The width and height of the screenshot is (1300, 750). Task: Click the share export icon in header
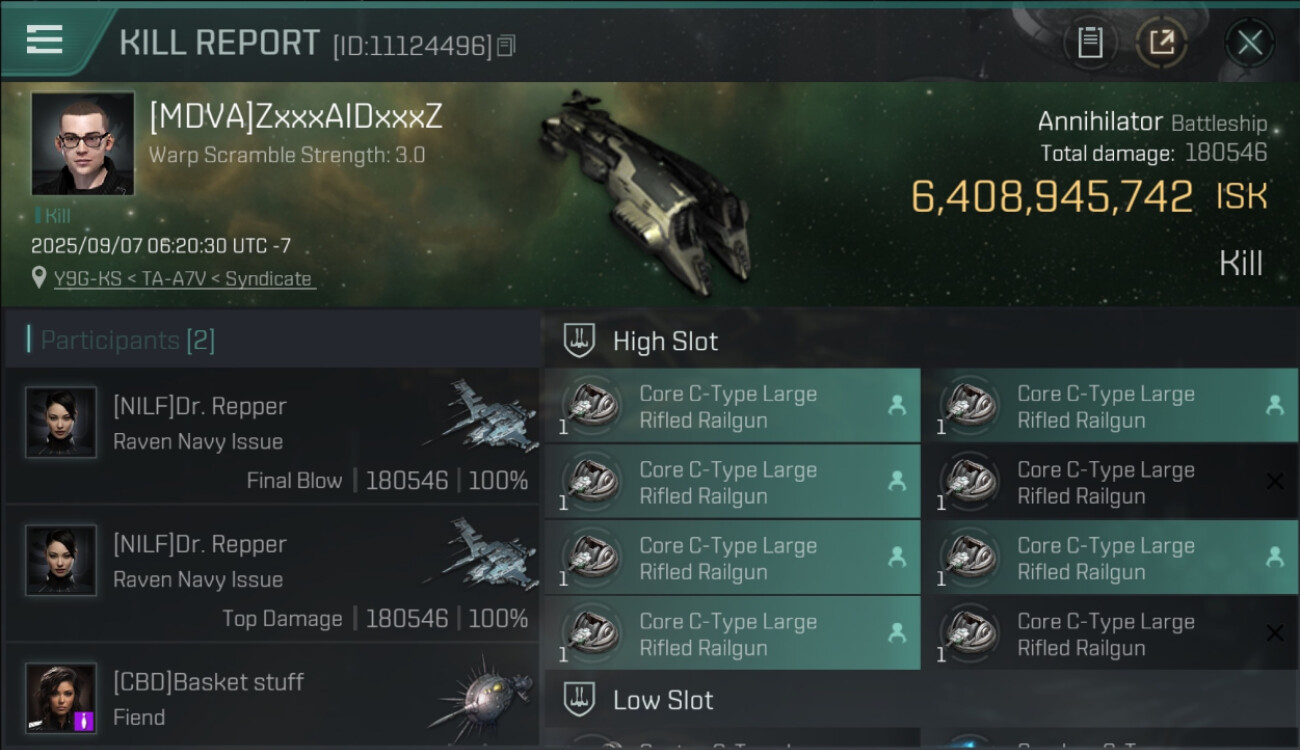(1162, 43)
